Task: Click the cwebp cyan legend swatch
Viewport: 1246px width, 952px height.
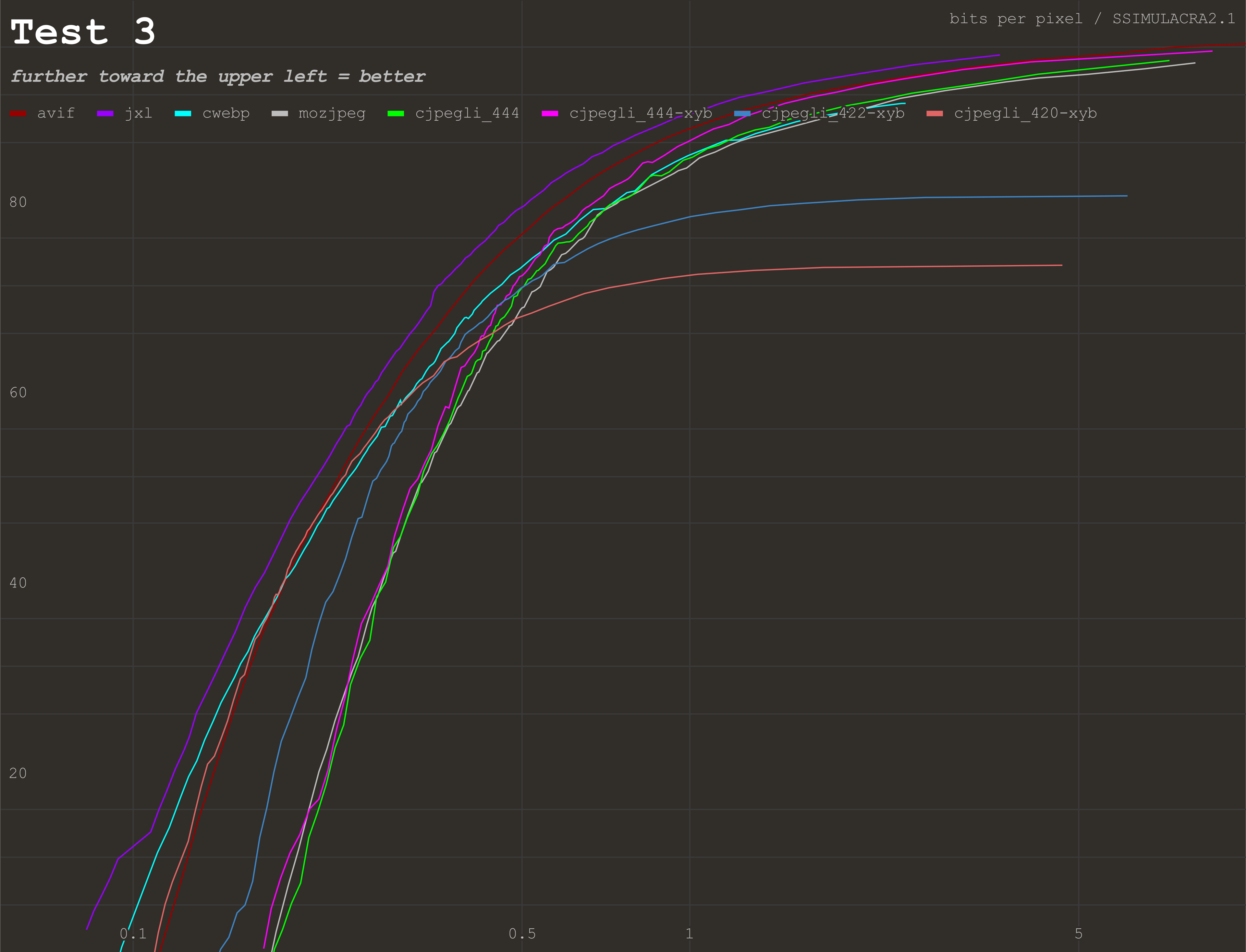Action: pyautogui.click(x=183, y=114)
